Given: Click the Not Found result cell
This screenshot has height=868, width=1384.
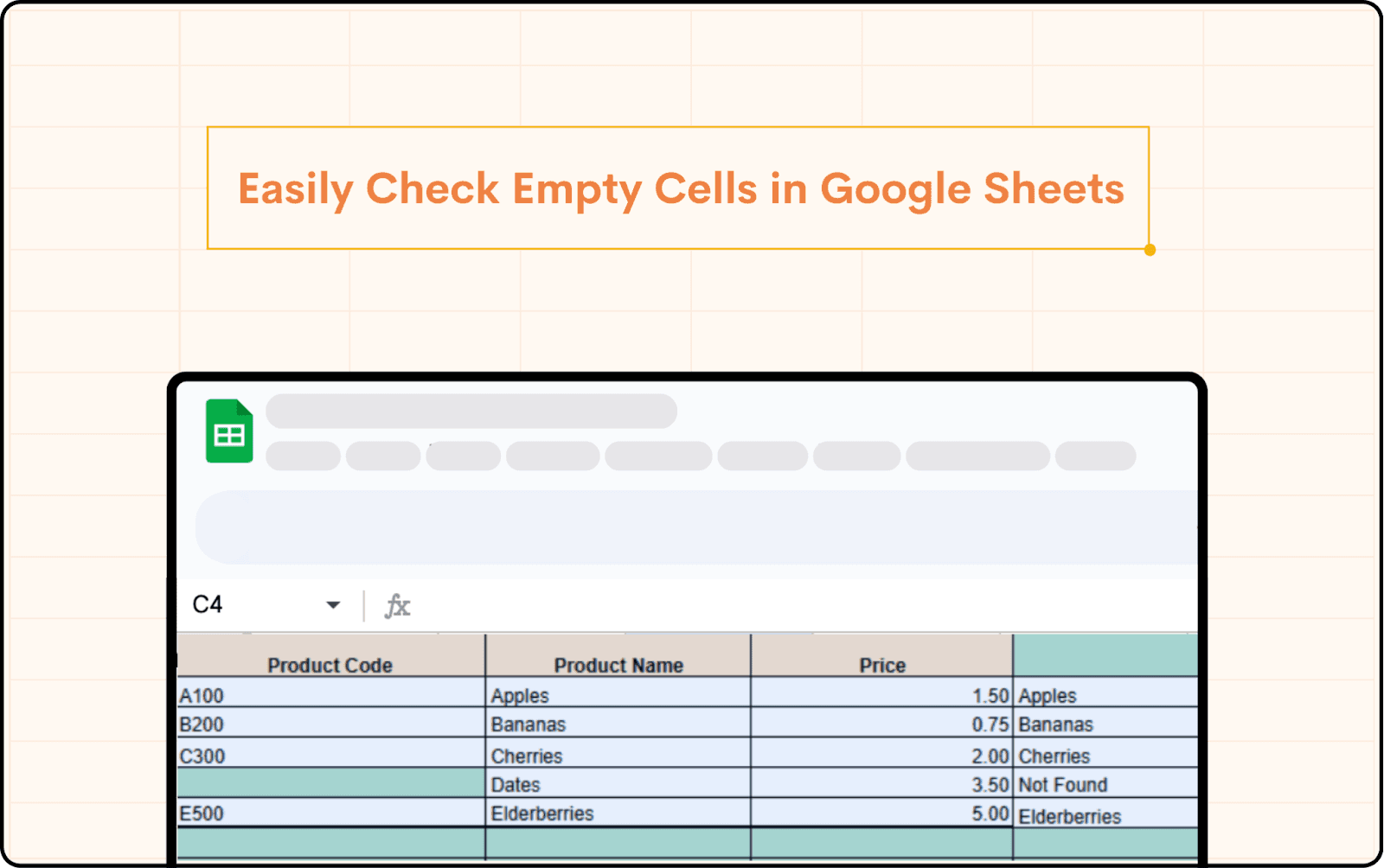Looking at the screenshot, I should point(1105,783).
